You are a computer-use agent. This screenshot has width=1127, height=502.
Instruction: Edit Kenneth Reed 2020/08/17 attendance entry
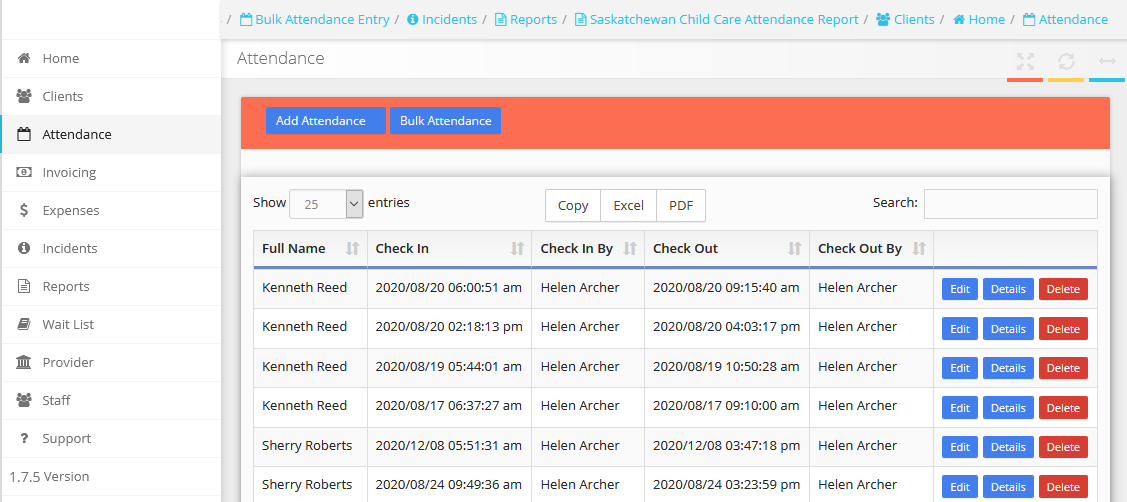[960, 407]
